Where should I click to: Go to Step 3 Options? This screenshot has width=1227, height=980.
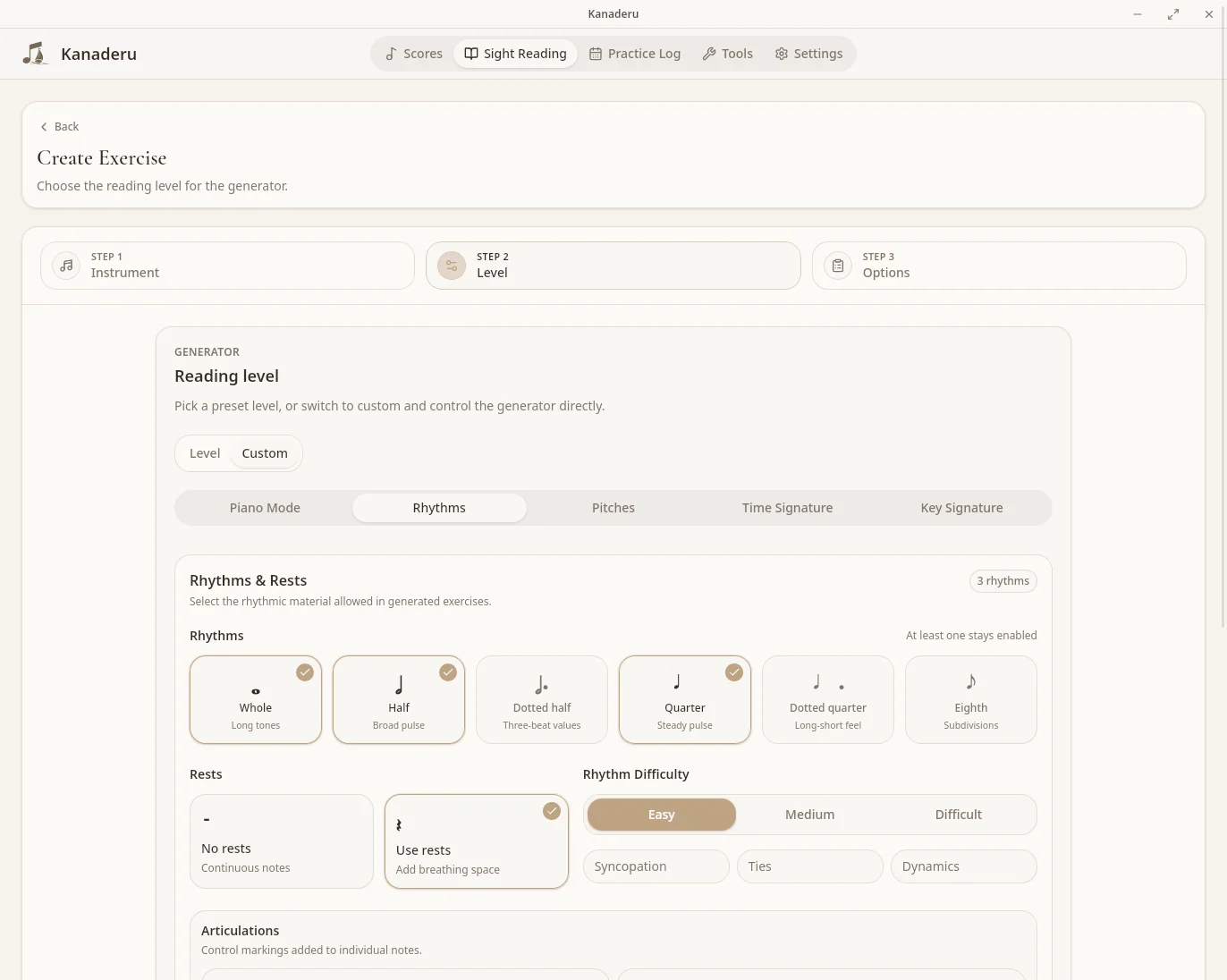pos(999,266)
